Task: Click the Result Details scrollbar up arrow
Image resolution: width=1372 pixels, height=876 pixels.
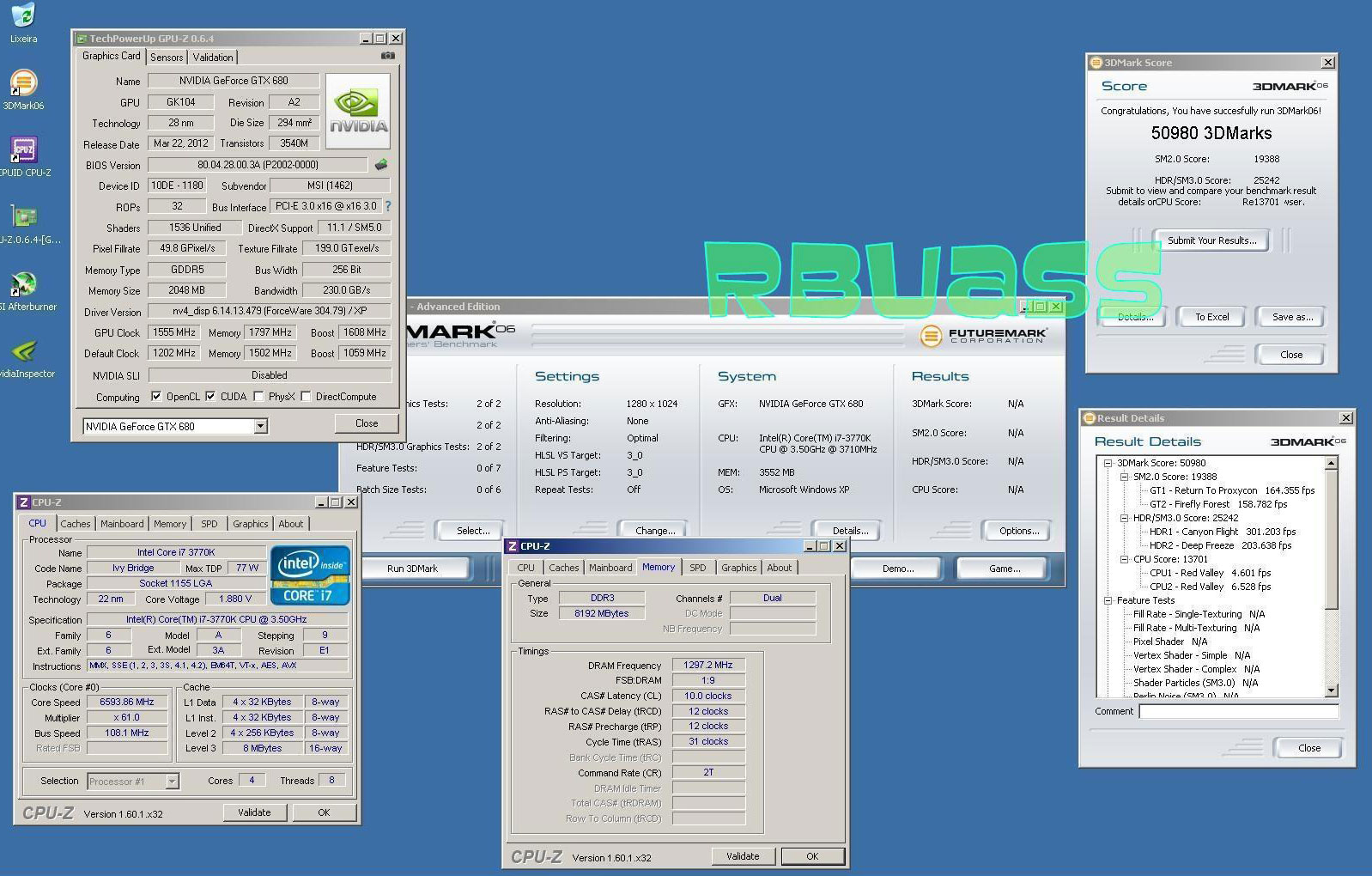Action: [x=1332, y=463]
